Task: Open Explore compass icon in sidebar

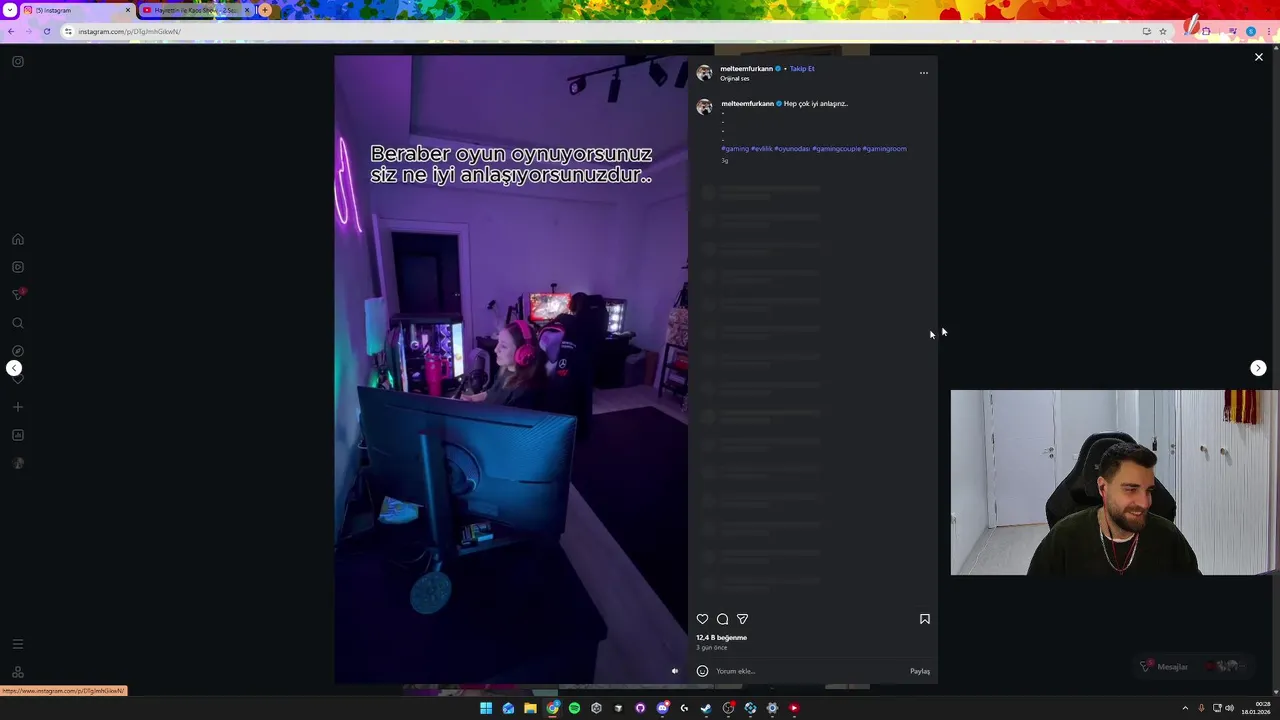Action: pos(18,351)
